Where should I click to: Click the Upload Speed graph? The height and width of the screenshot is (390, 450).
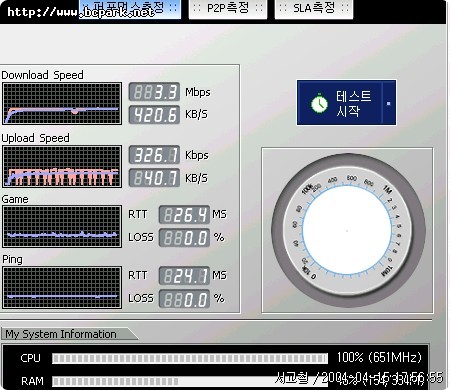(x=62, y=166)
